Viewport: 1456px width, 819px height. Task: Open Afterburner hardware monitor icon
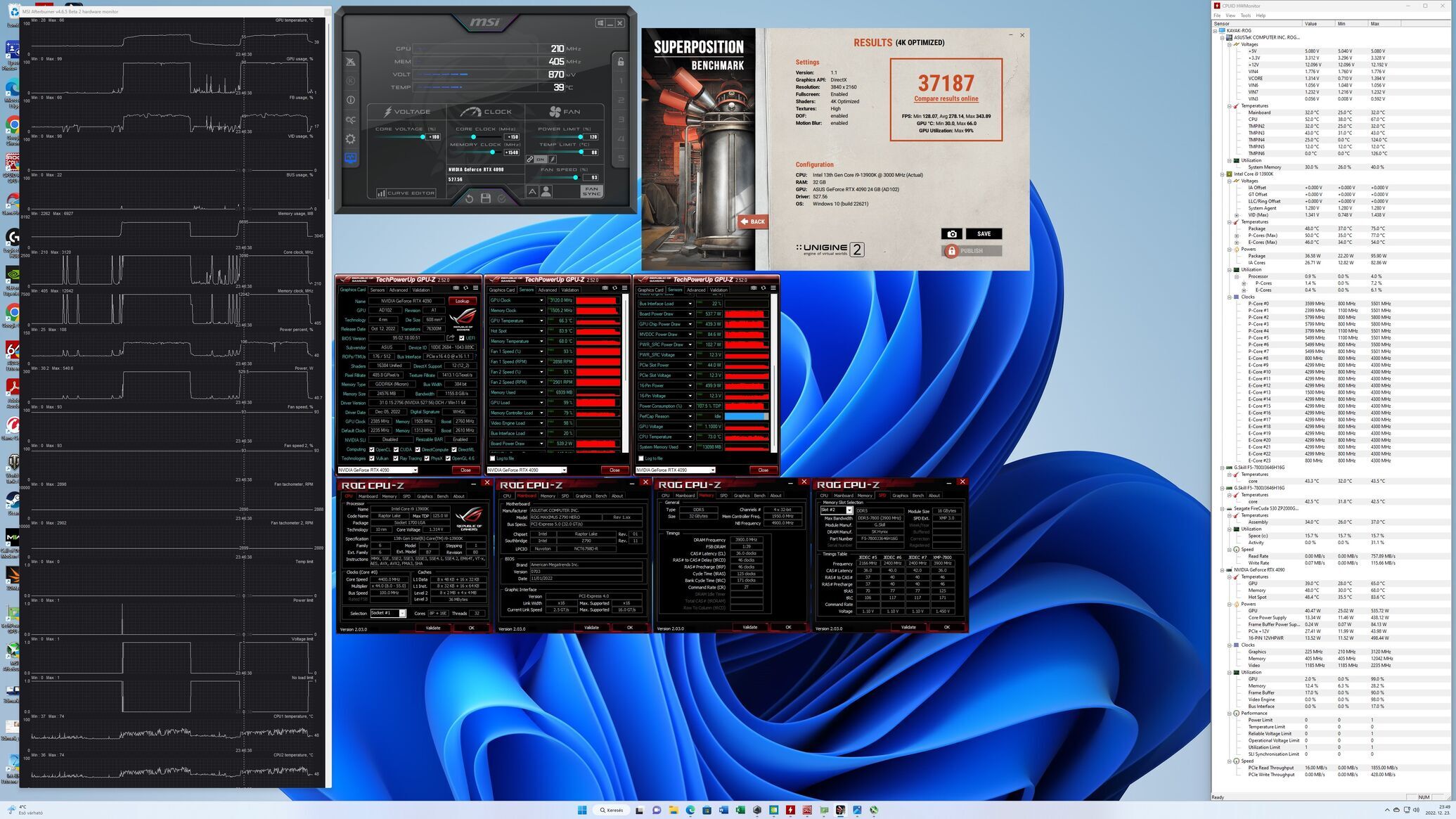pos(350,158)
